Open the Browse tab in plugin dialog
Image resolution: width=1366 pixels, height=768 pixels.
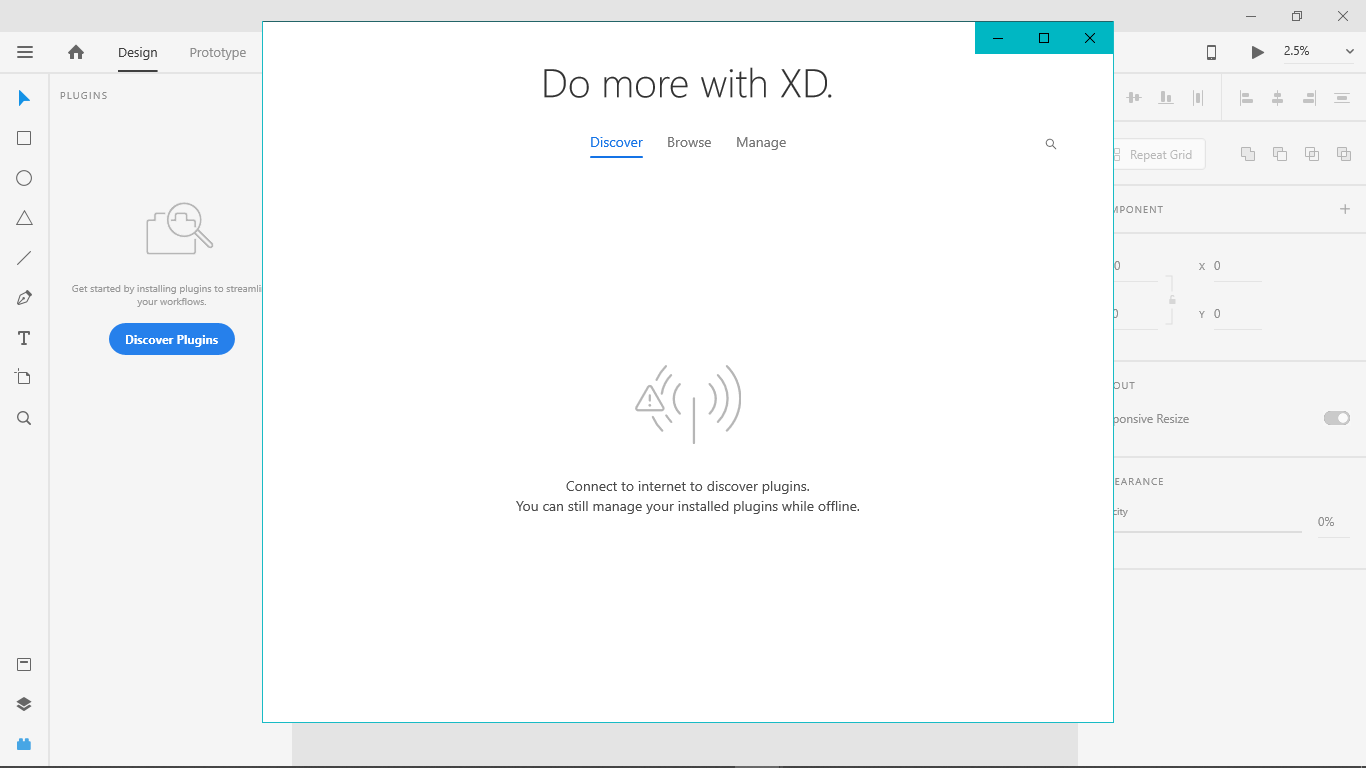pos(689,143)
